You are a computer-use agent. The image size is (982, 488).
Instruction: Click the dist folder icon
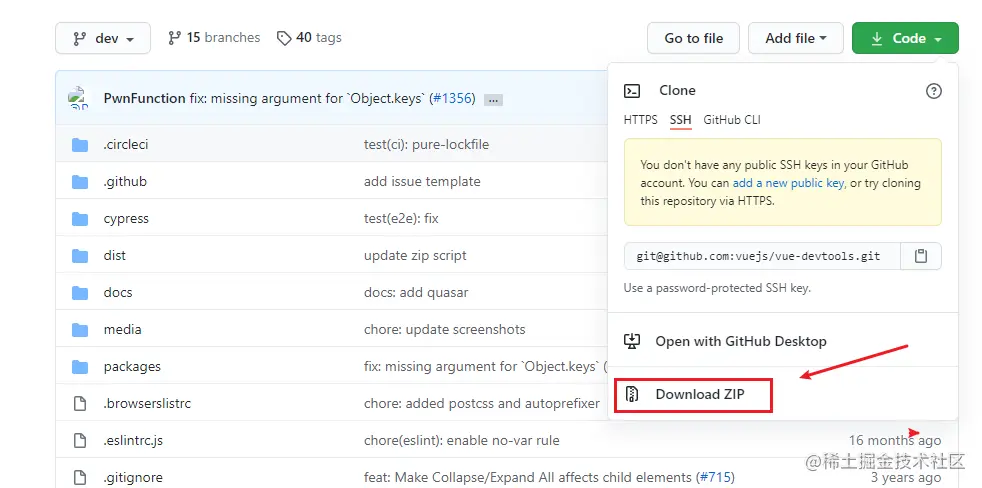[x=80, y=256]
